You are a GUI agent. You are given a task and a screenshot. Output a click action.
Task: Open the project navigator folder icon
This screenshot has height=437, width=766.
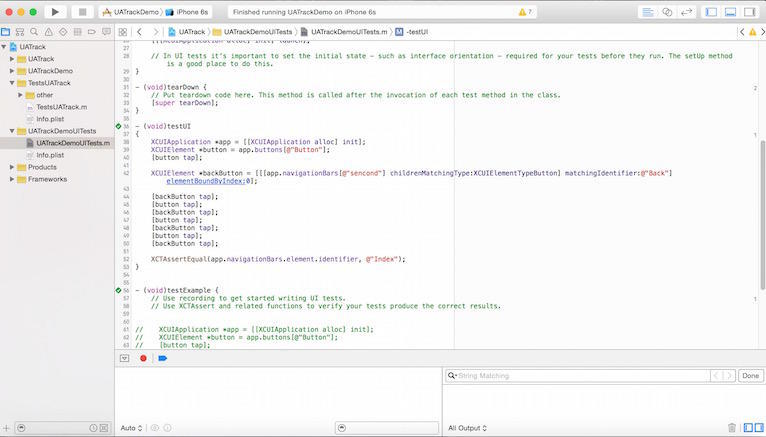point(5,32)
